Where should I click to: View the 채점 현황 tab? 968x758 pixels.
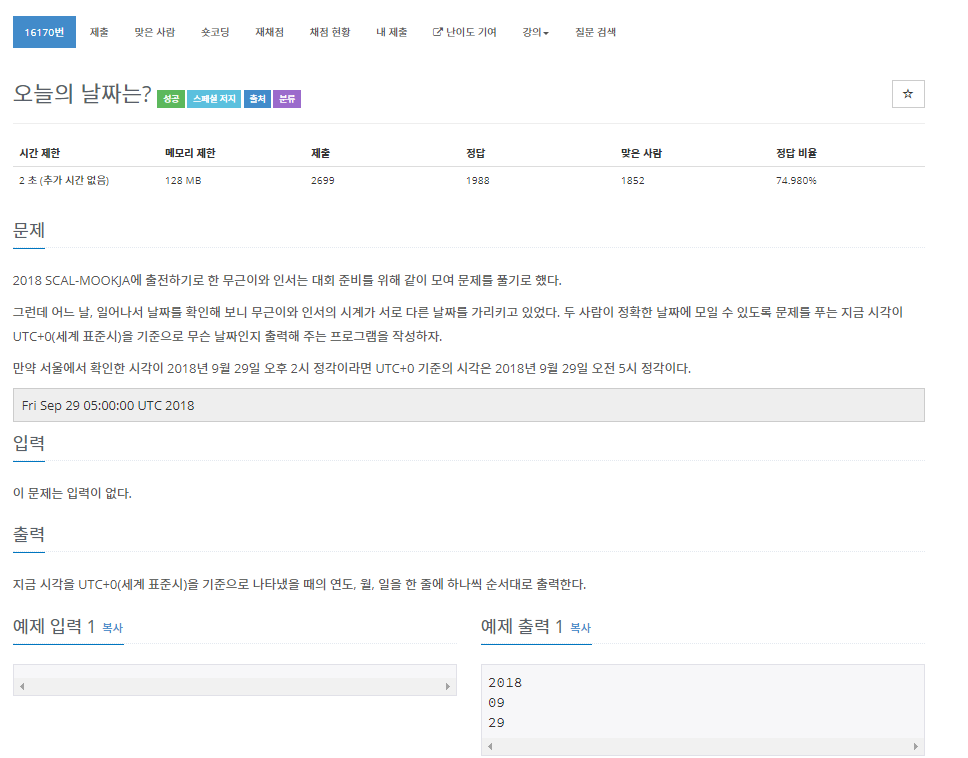[330, 32]
